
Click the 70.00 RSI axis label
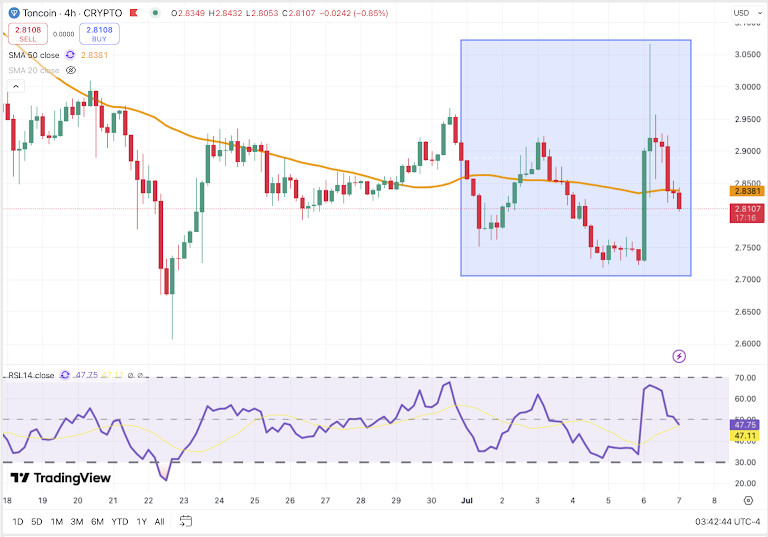[745, 378]
